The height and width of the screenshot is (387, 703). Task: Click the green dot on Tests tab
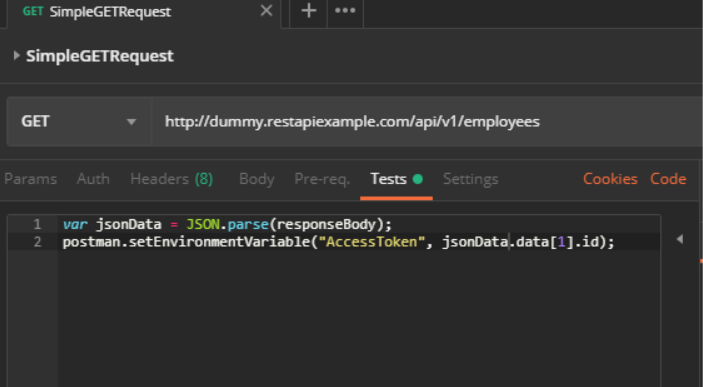click(418, 179)
